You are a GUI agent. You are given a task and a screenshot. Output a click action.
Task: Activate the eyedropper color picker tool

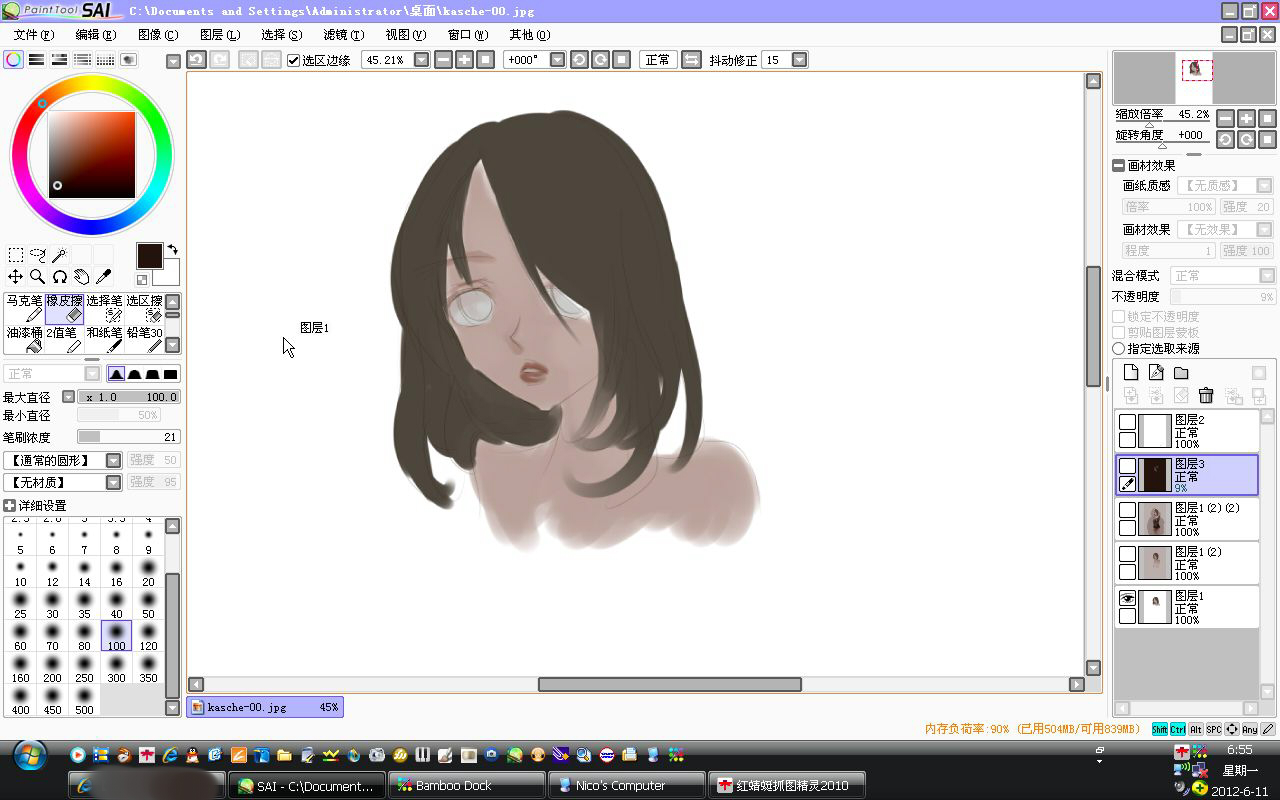click(104, 277)
